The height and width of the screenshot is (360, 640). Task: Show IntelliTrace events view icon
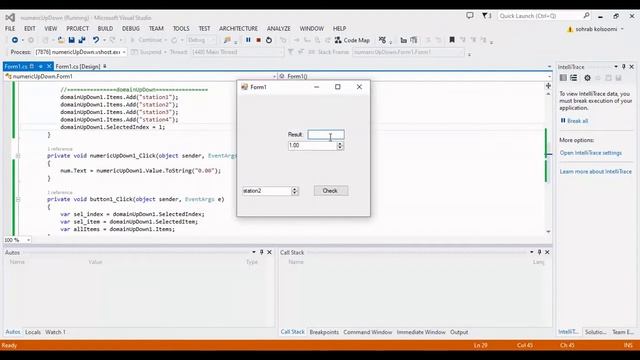click(563, 78)
